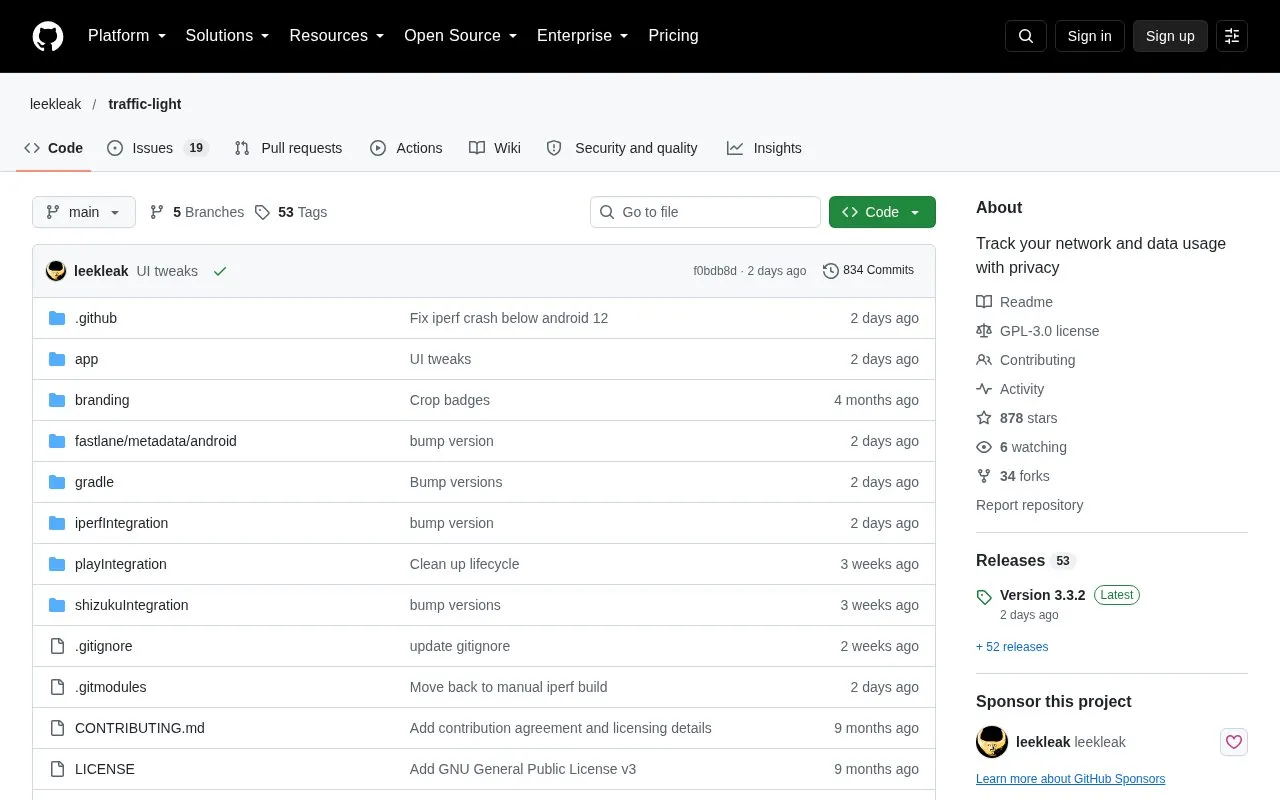The width and height of the screenshot is (1280, 800).
Task: Switch to the Pull requests tab
Action: (288, 148)
